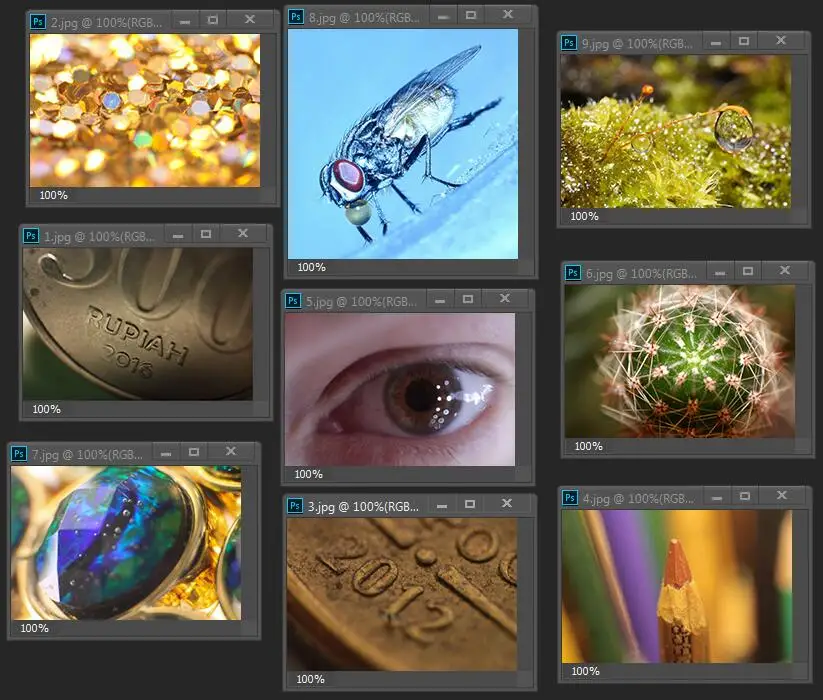Maximize the 8.jpg document window

click(x=471, y=15)
